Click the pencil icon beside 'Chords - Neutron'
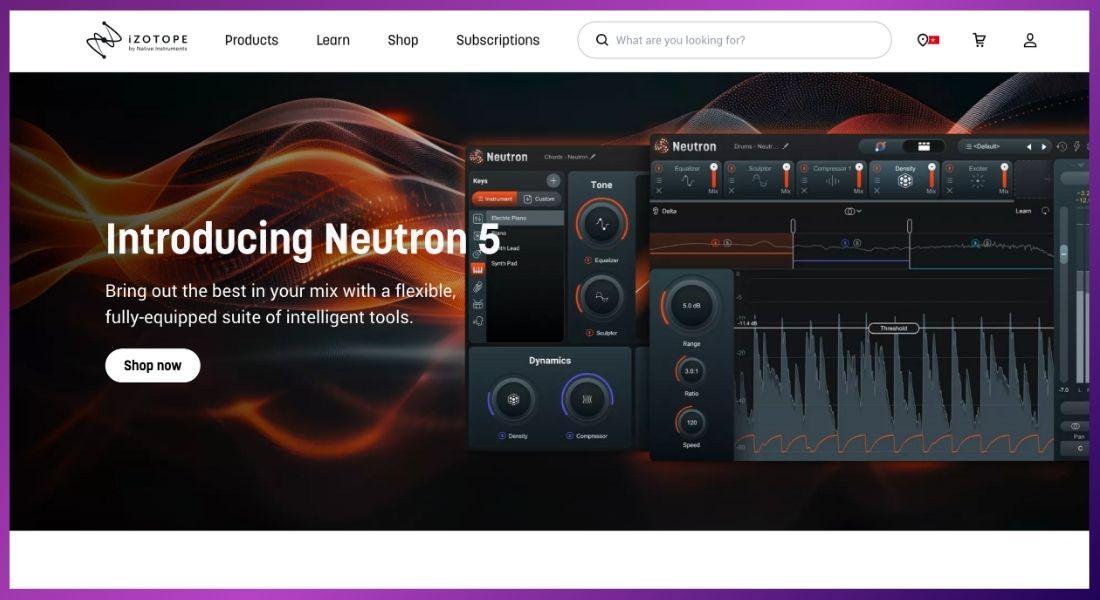The width and height of the screenshot is (1100, 600). coord(593,157)
